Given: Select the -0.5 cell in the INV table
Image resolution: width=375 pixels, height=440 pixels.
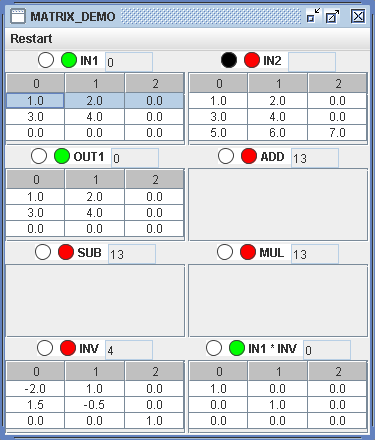Looking at the screenshot, I should click(95, 405).
